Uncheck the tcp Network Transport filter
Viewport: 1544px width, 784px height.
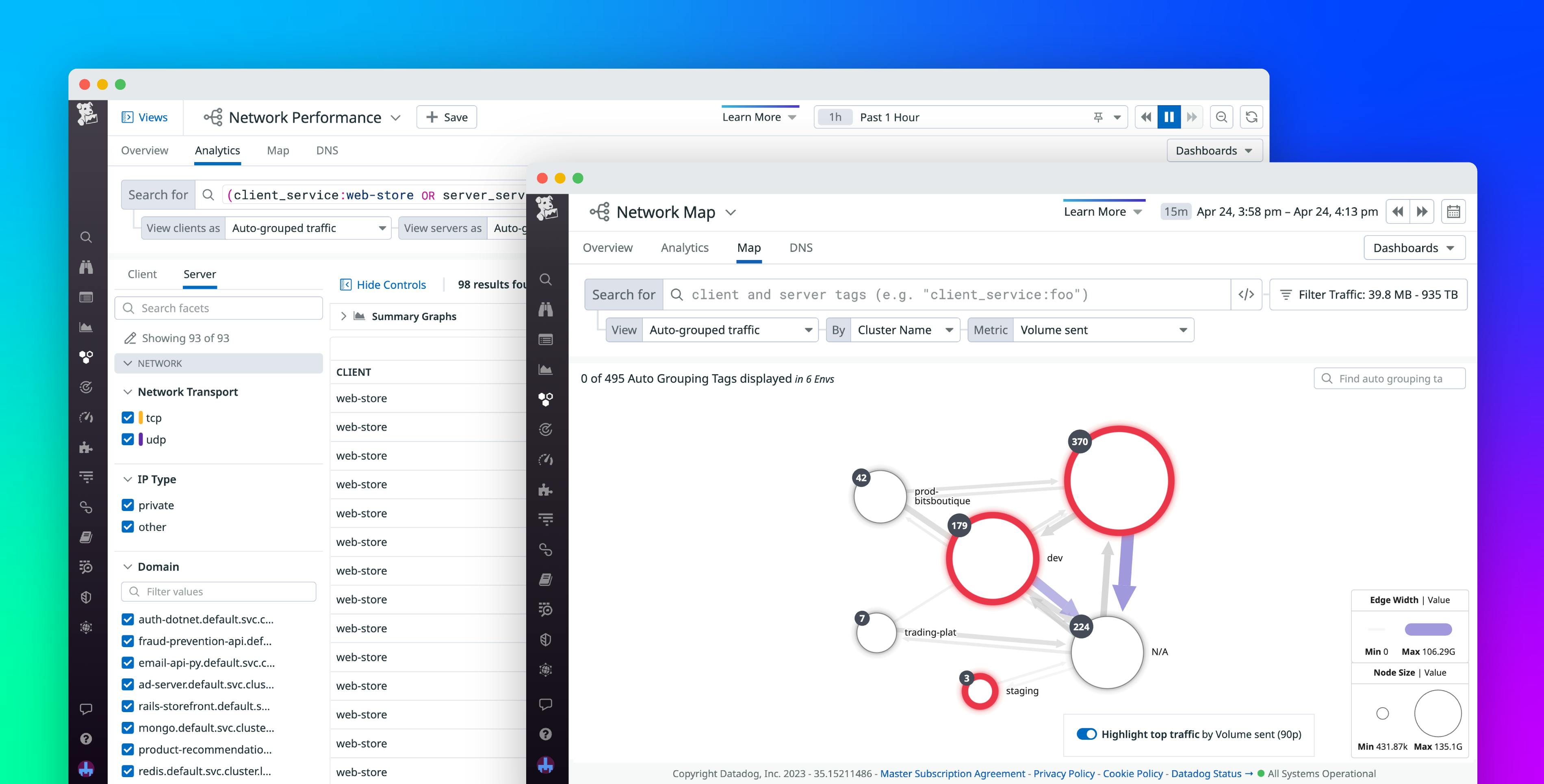click(128, 417)
